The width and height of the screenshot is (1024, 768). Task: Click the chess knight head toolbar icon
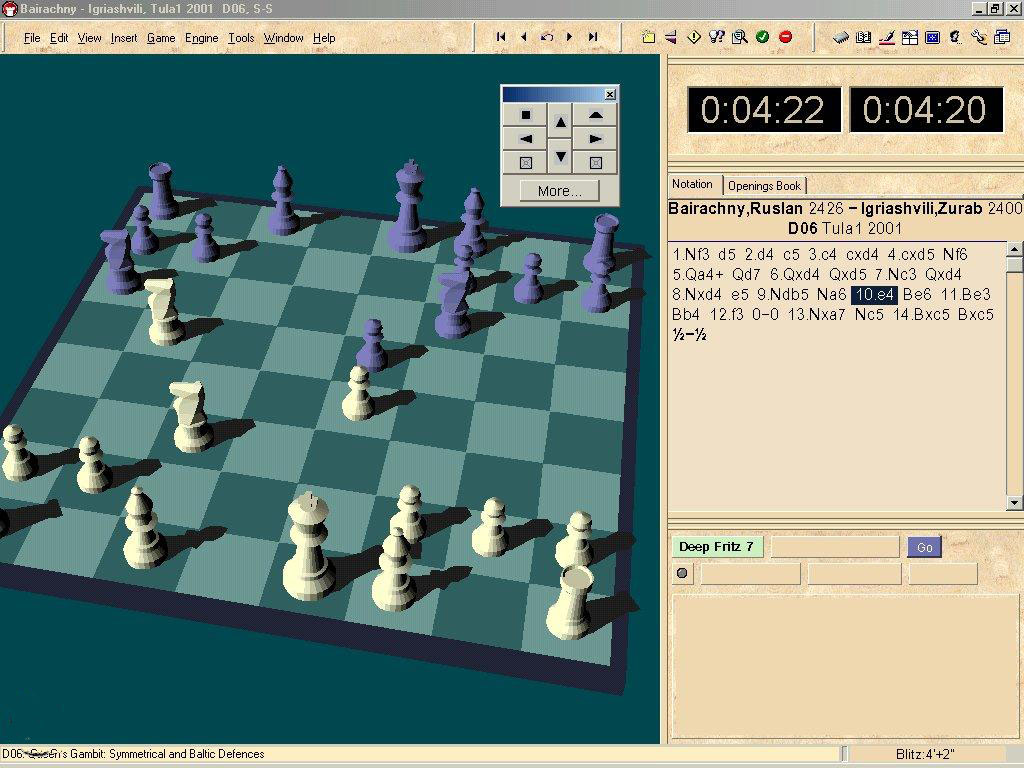point(955,37)
